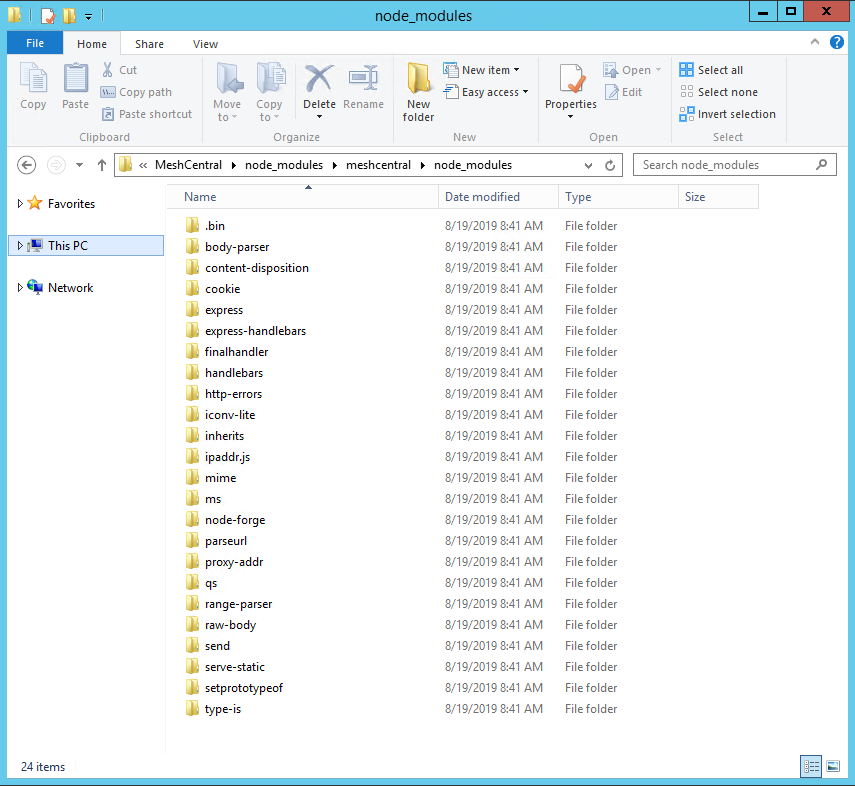Select the ipaddr.js folder
This screenshot has width=855, height=786.
tap(218, 457)
